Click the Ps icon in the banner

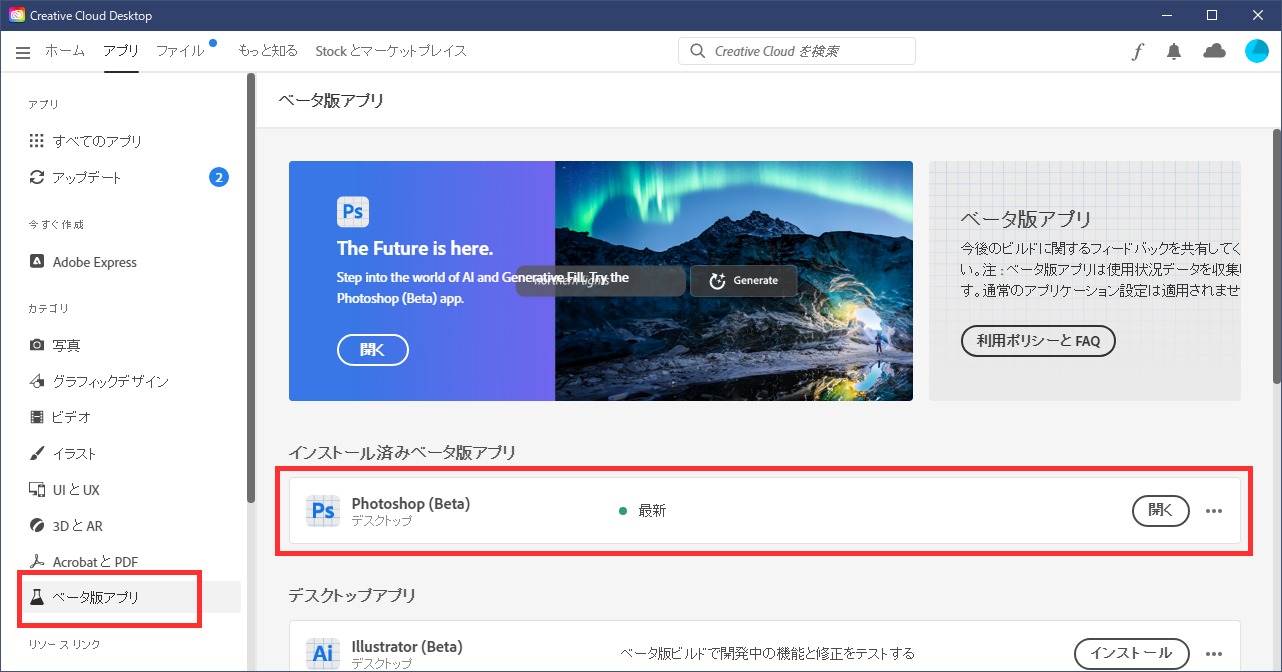coord(353,212)
